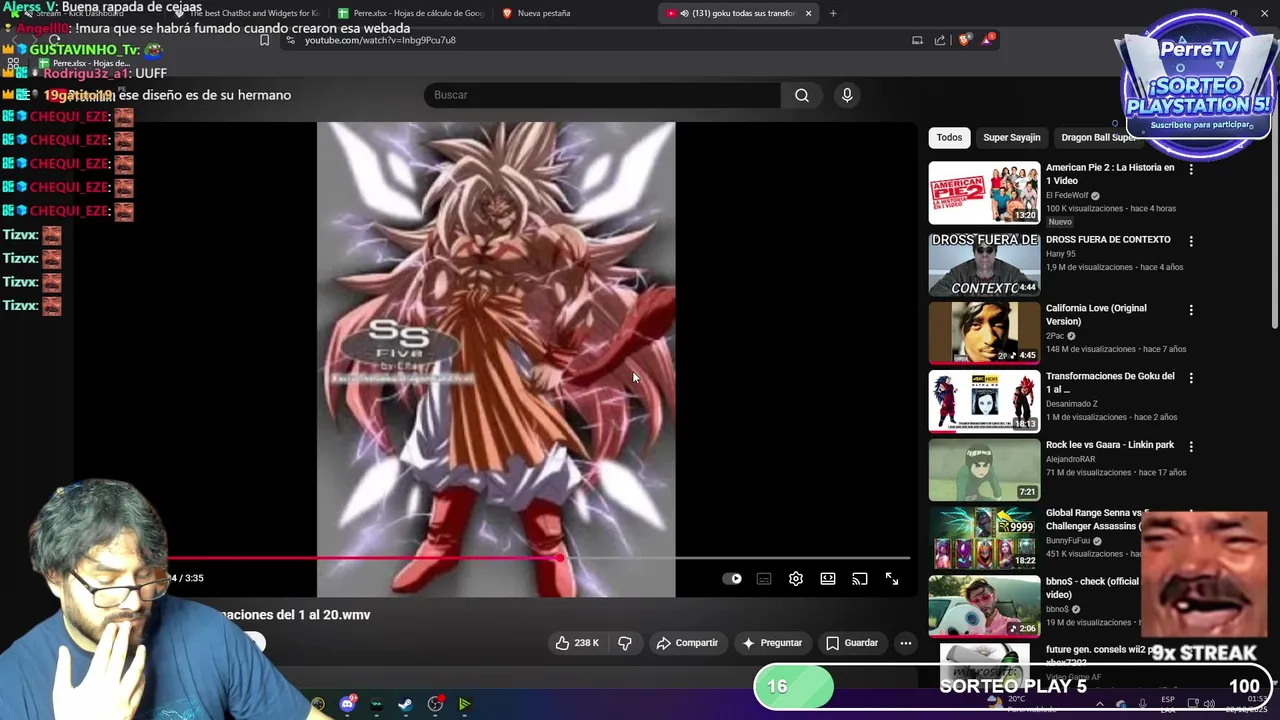Open Discord from the taskbar

347,704
